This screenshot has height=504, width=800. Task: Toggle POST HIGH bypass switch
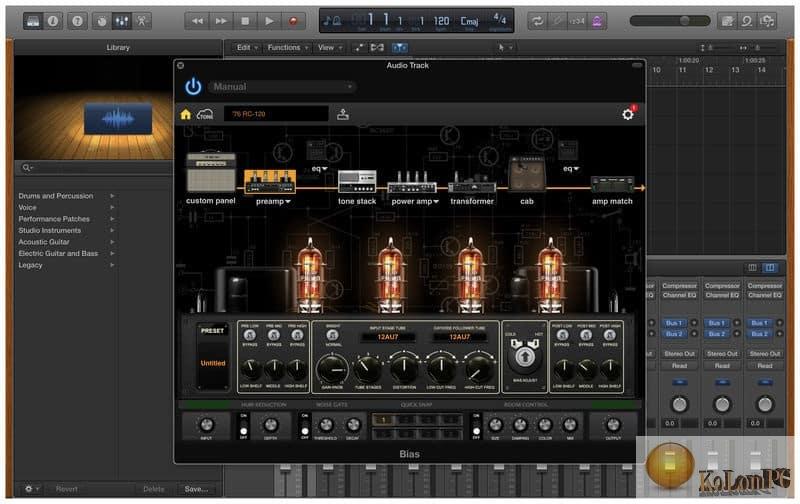tap(610, 335)
